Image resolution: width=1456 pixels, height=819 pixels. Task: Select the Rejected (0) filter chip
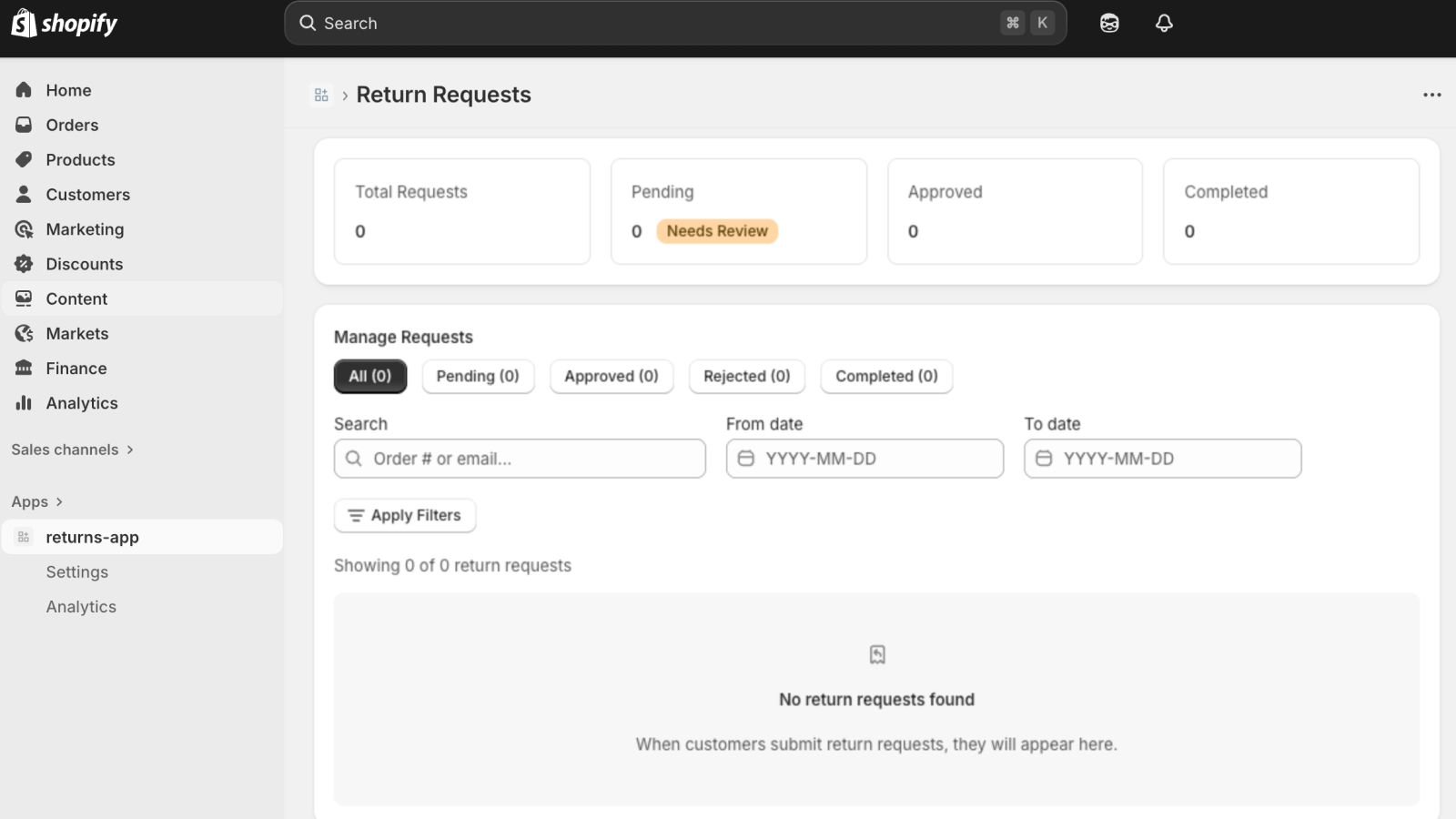[746, 376]
